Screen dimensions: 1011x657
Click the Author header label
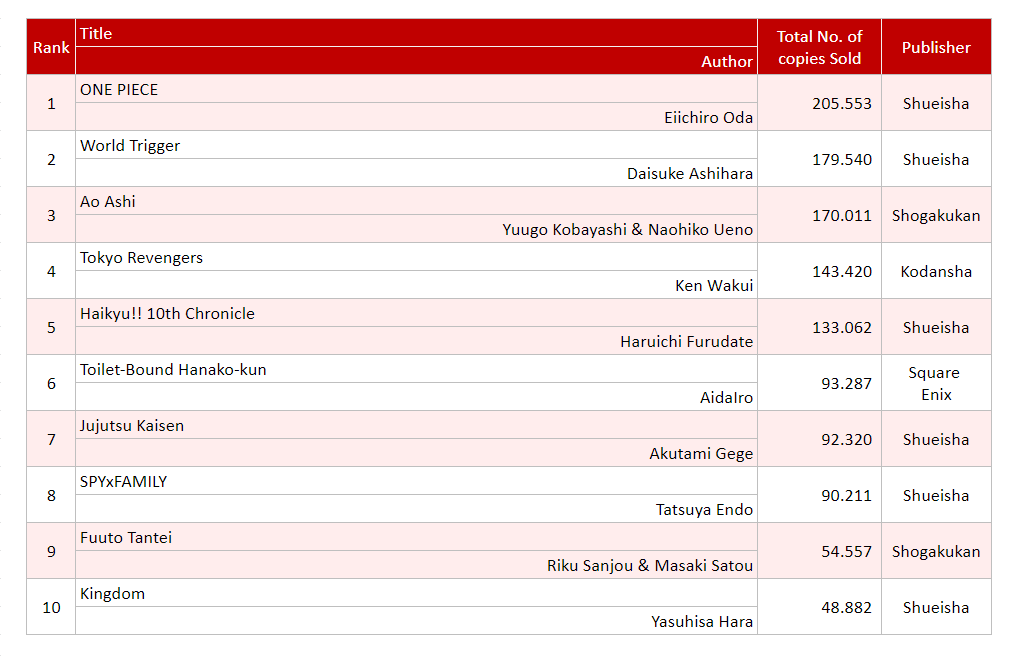(x=727, y=61)
